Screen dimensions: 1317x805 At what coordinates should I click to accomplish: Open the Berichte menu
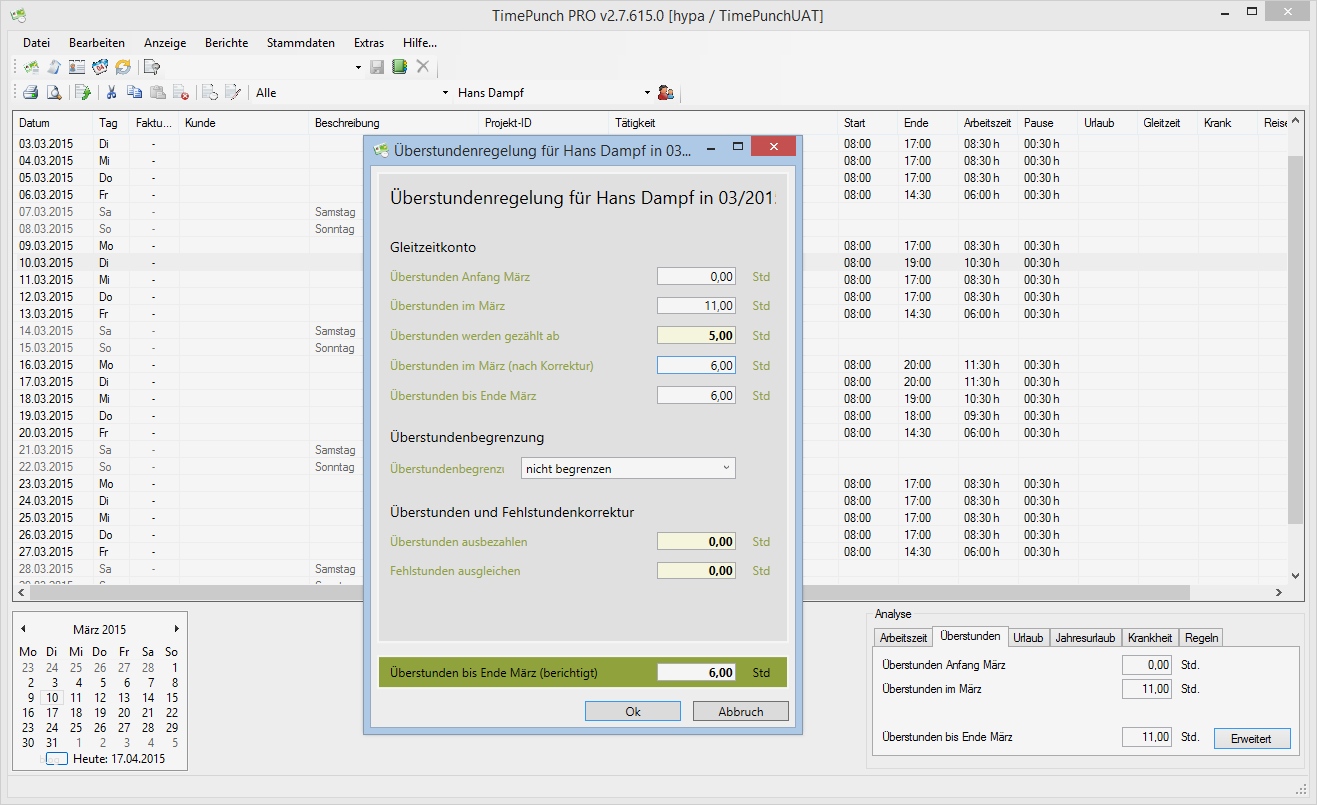tap(227, 43)
